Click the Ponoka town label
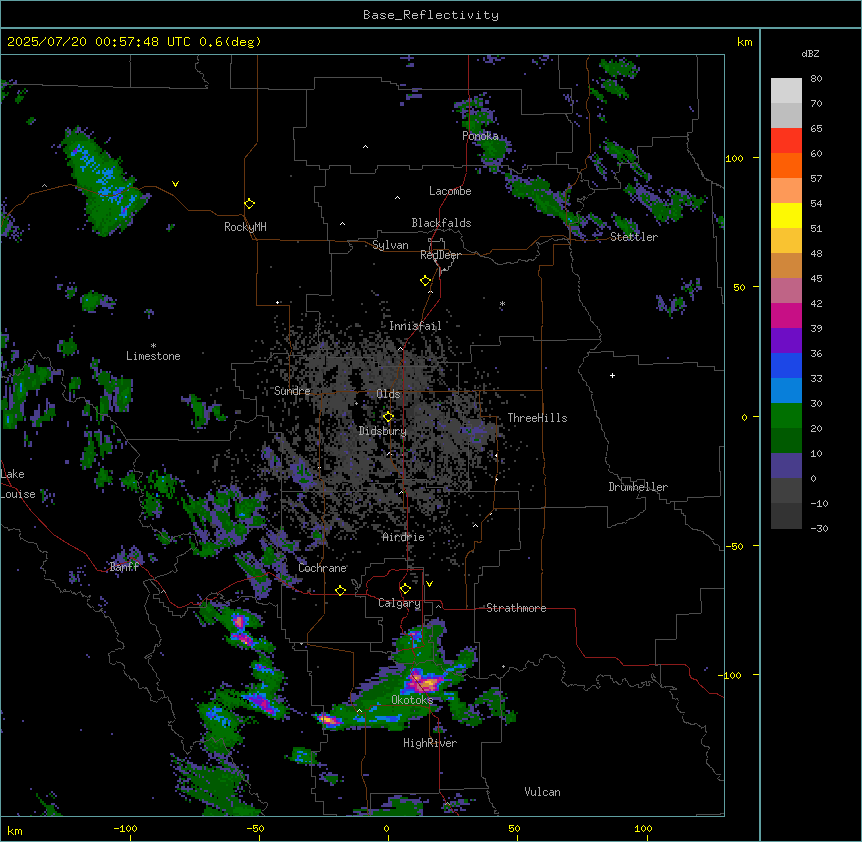The image size is (862, 842). coord(480,136)
